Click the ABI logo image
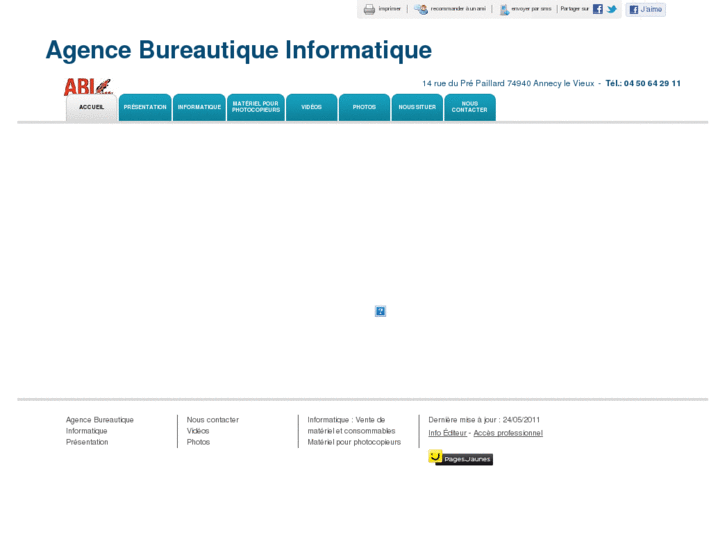The image size is (727, 545). pos(87,87)
